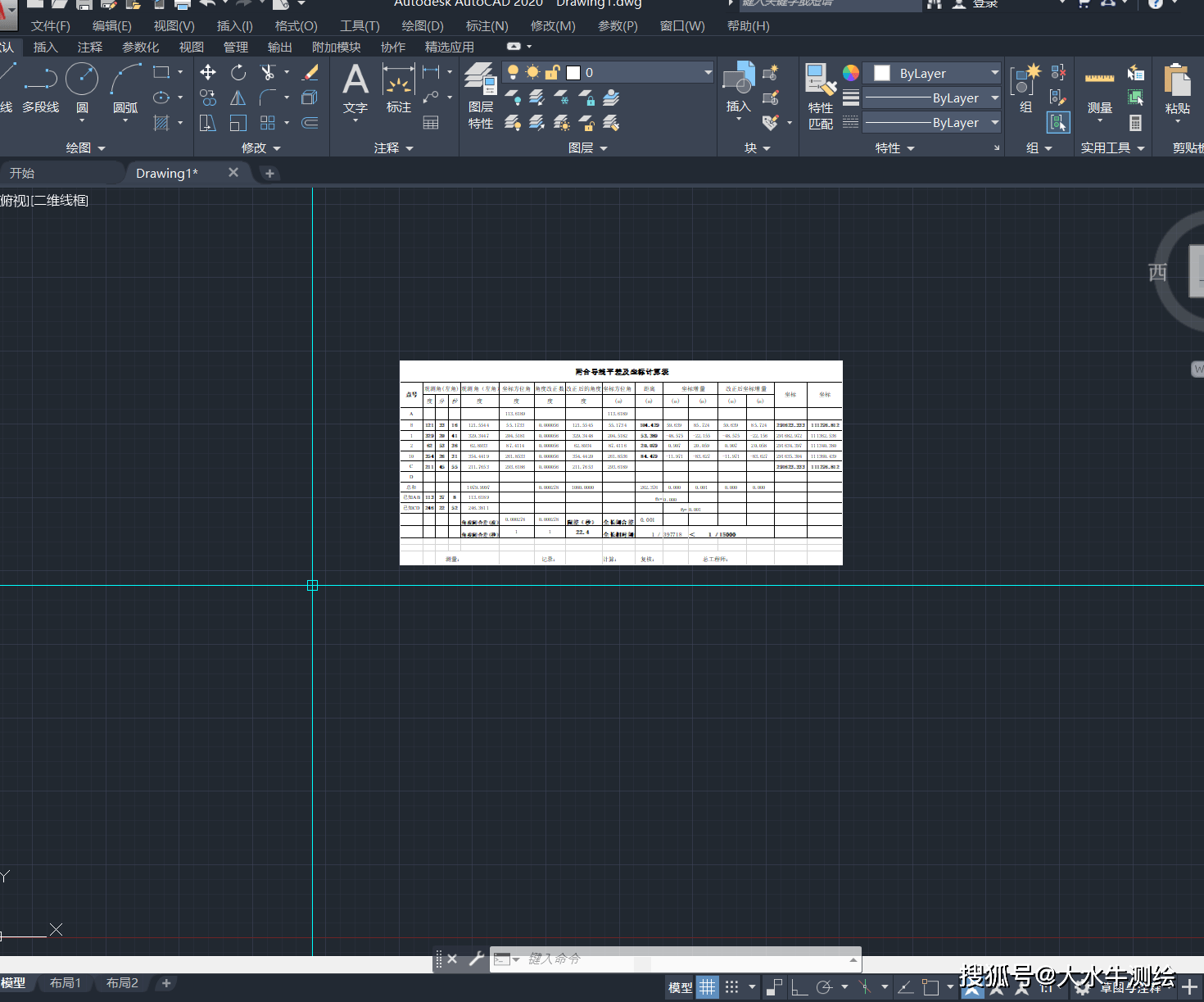Open the lineweight ByLayer dropdown
Screen dimensions: 1204x1002
[x=933, y=97]
